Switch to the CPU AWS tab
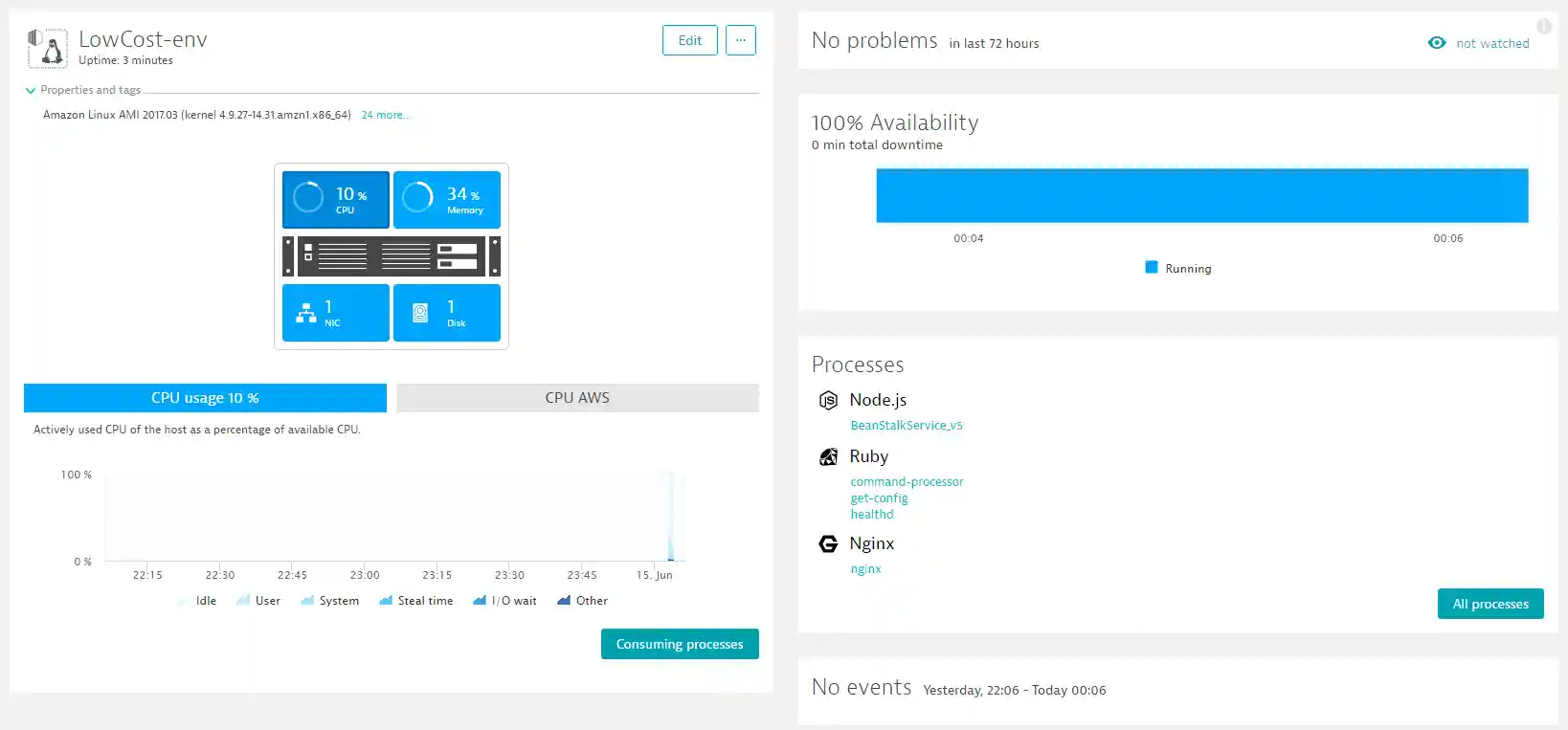This screenshot has width=1568, height=730. click(577, 398)
